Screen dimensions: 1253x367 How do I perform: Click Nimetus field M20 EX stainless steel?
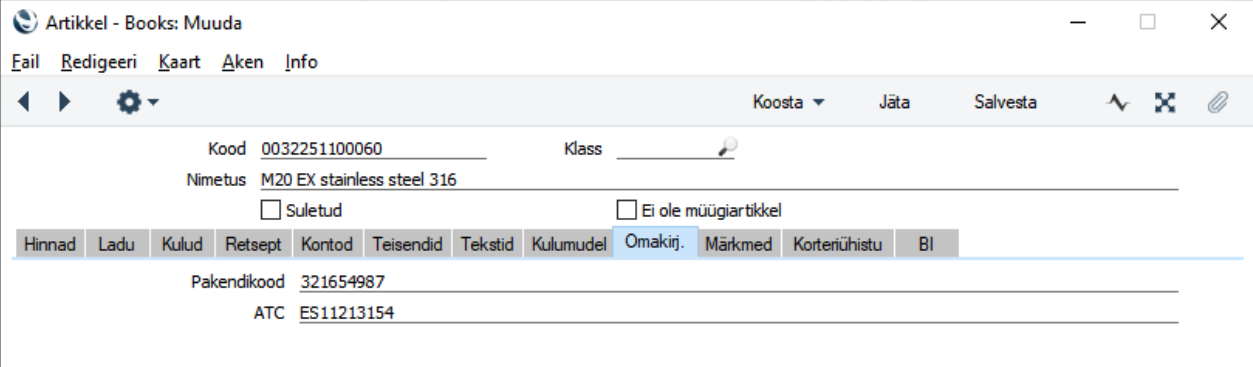[719, 180]
